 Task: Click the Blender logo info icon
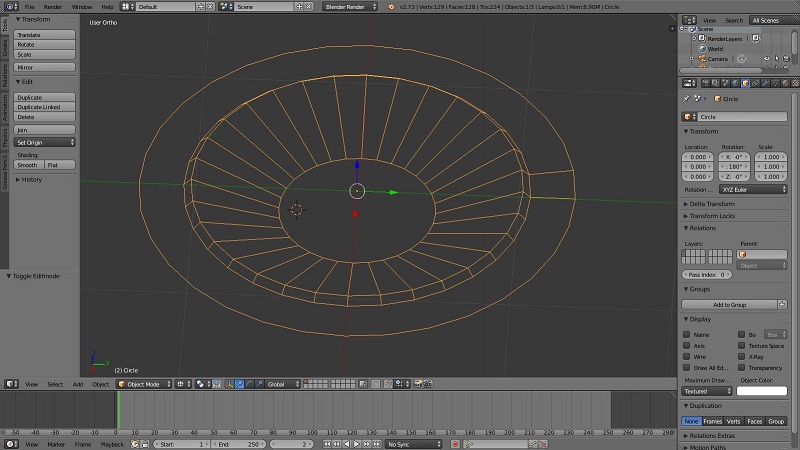[x=390, y=6]
